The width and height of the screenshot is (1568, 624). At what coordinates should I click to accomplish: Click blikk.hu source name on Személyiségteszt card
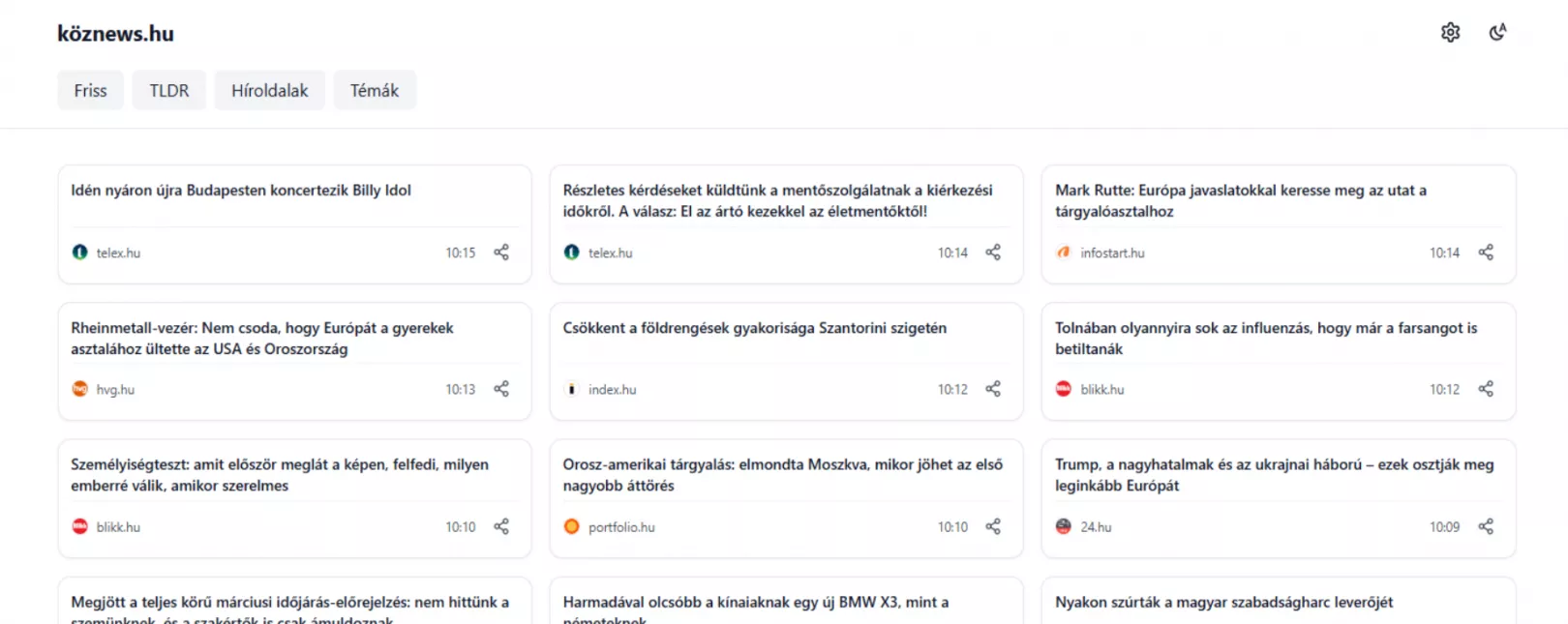[x=118, y=527]
